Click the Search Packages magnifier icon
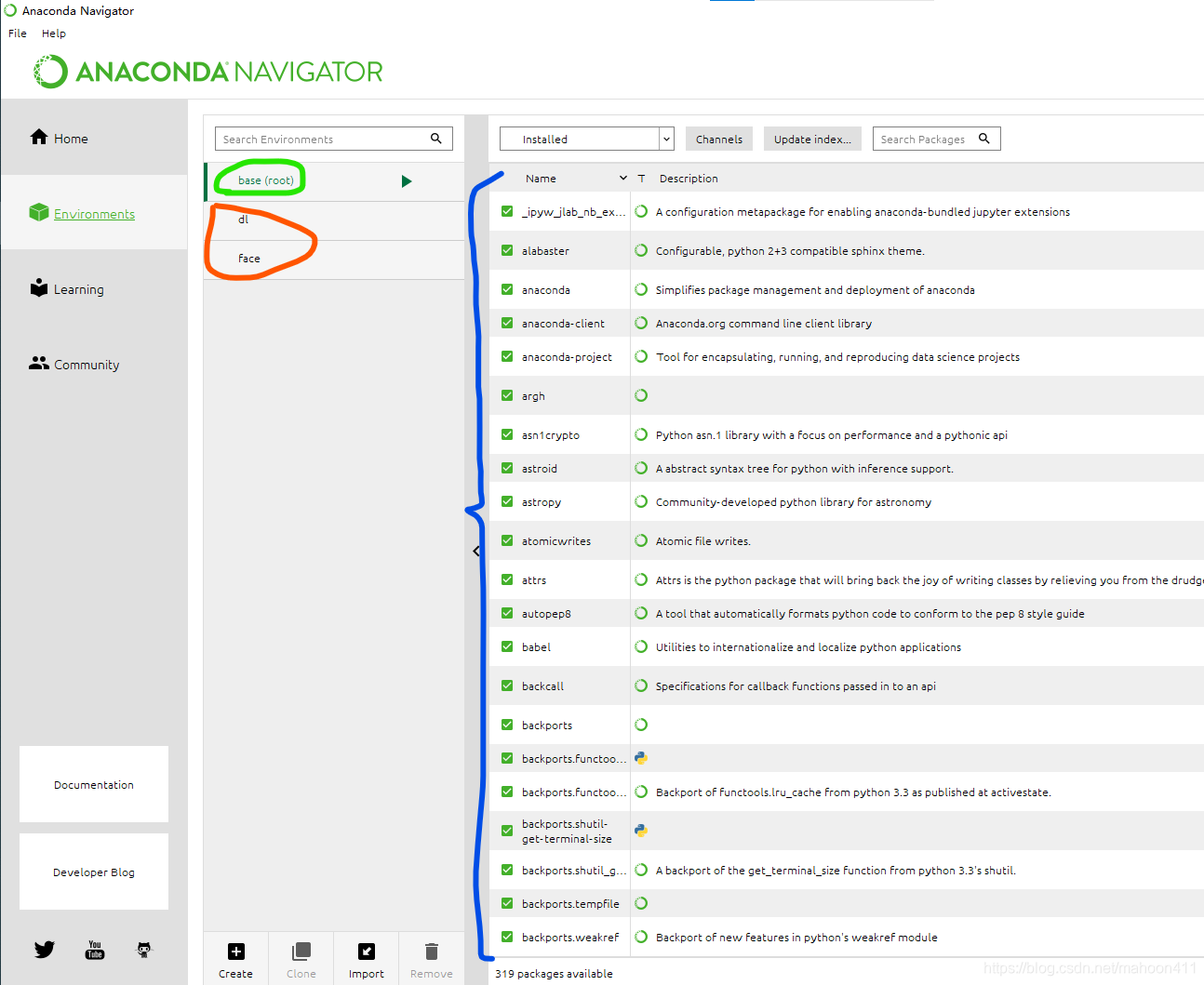 click(984, 139)
